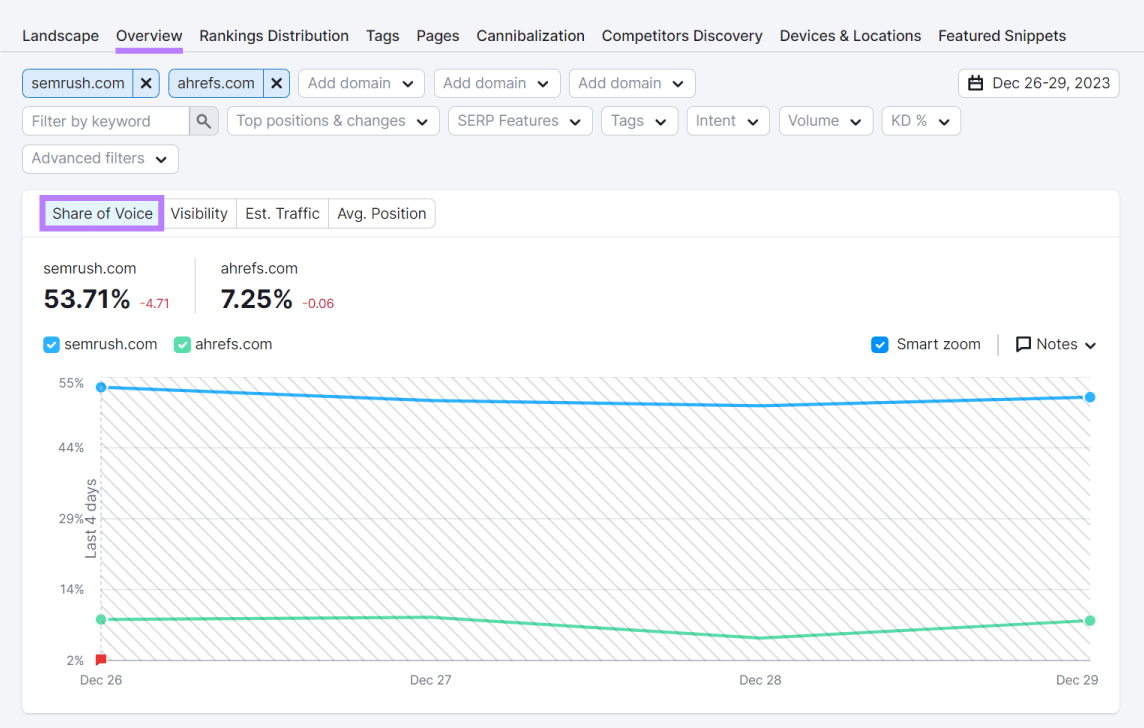Click green data point at Dec 29

pos(1089,621)
